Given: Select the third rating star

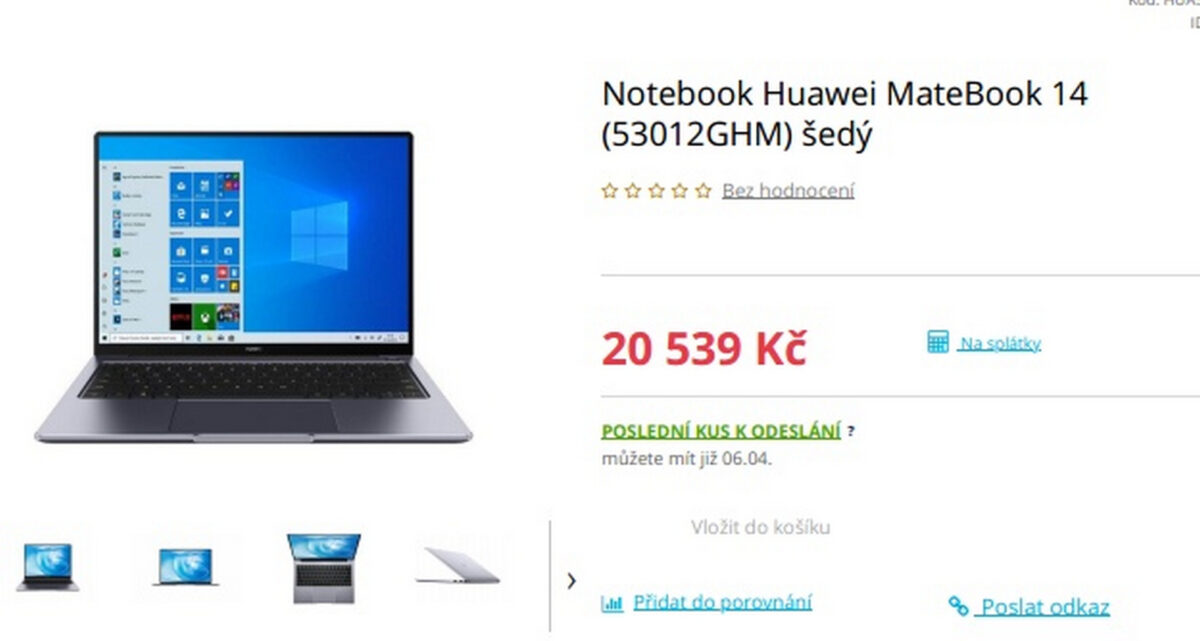Looking at the screenshot, I should point(656,190).
